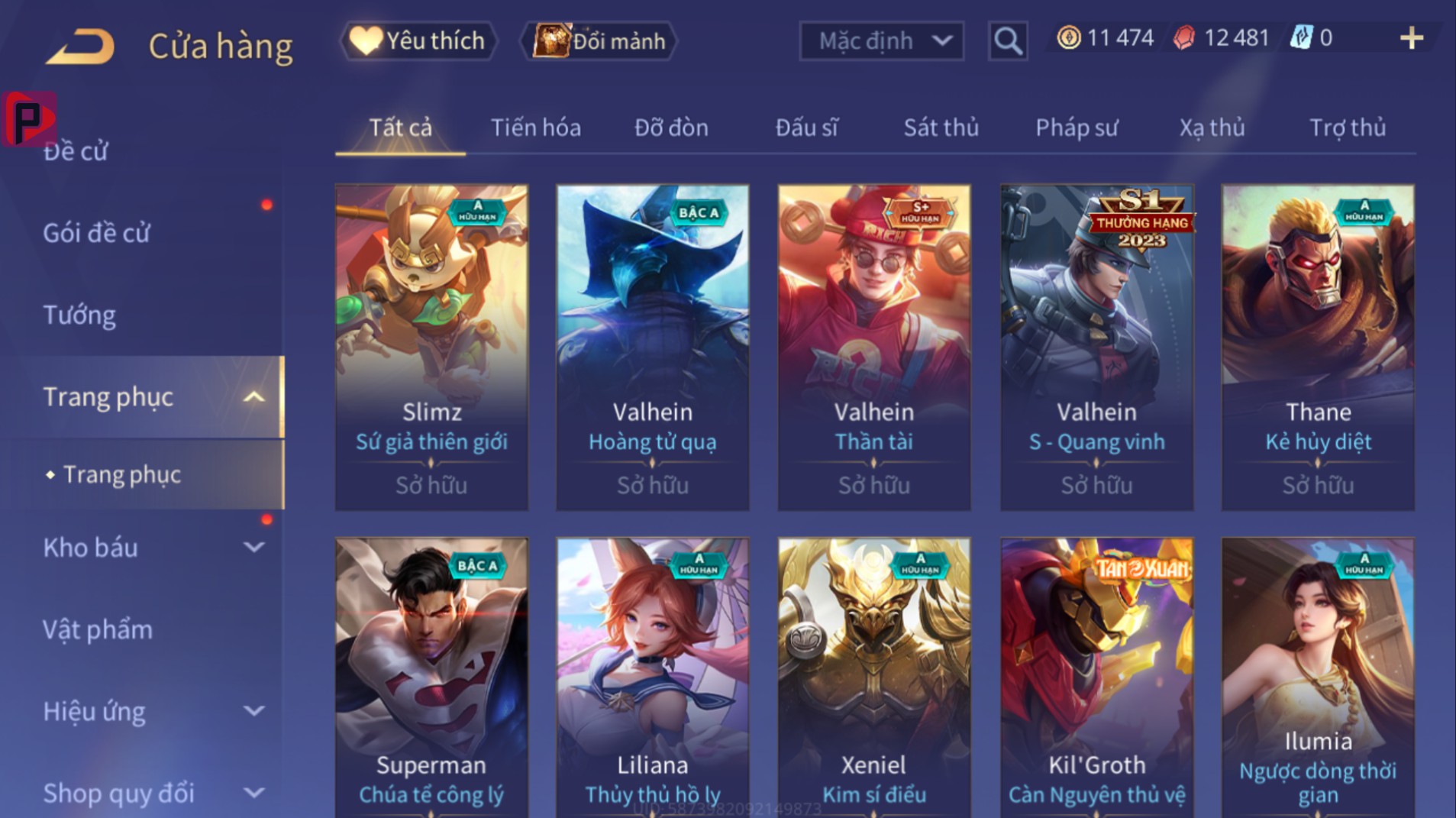Click the red ruby currency icon

pos(1184,38)
